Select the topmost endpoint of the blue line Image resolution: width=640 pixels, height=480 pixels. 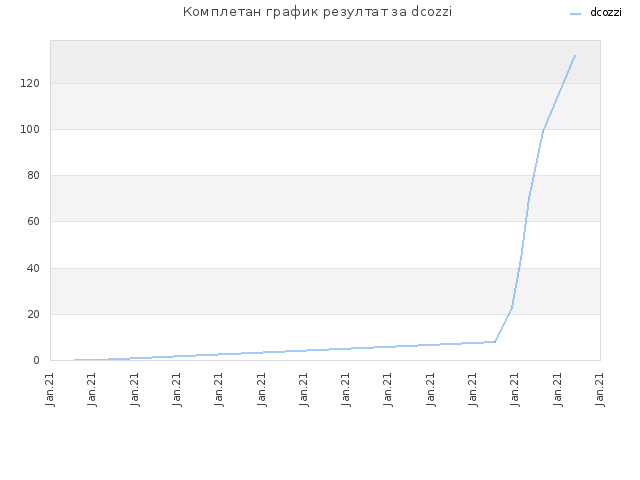tap(575, 56)
